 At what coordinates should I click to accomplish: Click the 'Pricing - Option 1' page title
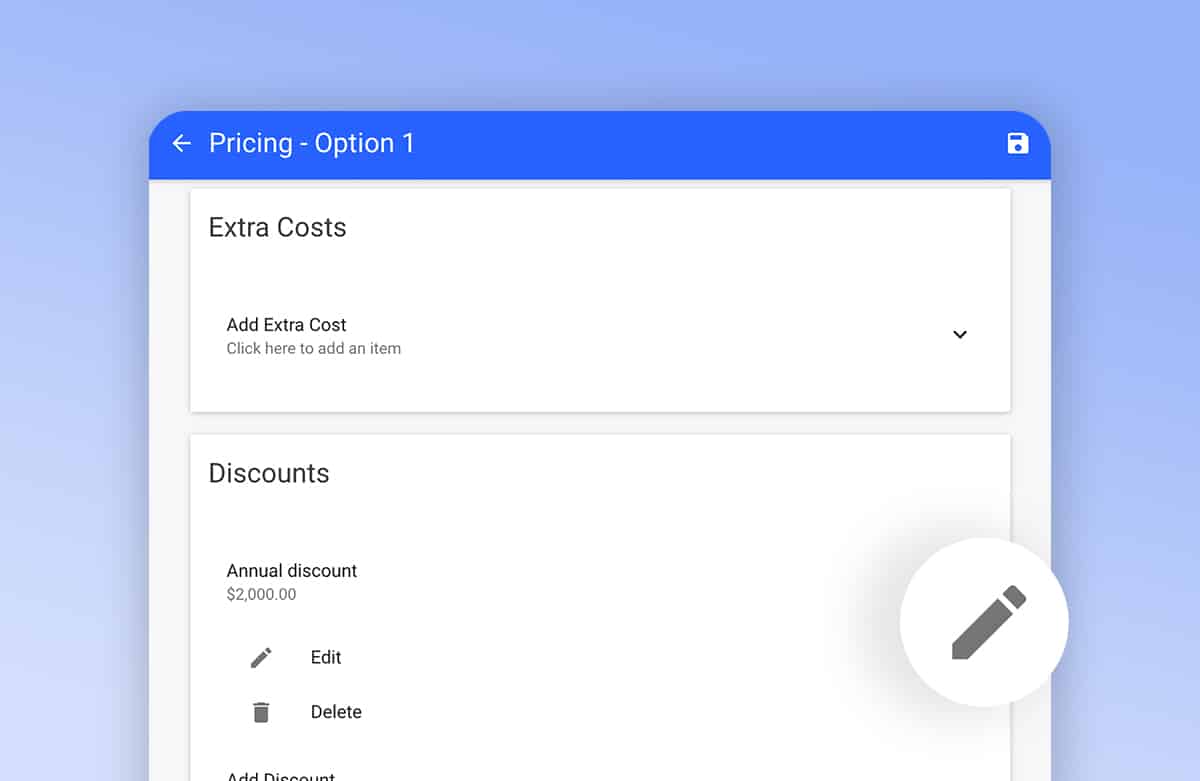click(x=311, y=144)
